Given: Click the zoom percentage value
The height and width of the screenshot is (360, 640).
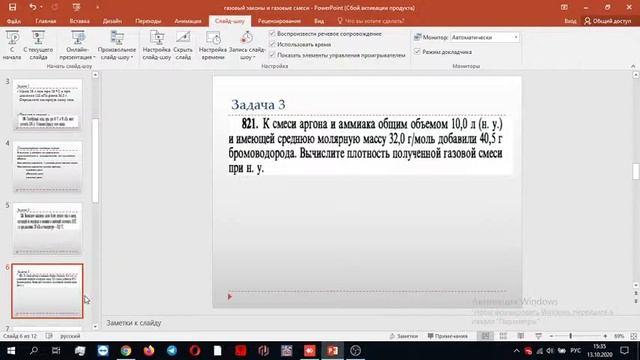Looking at the screenshot, I should pos(619,336).
